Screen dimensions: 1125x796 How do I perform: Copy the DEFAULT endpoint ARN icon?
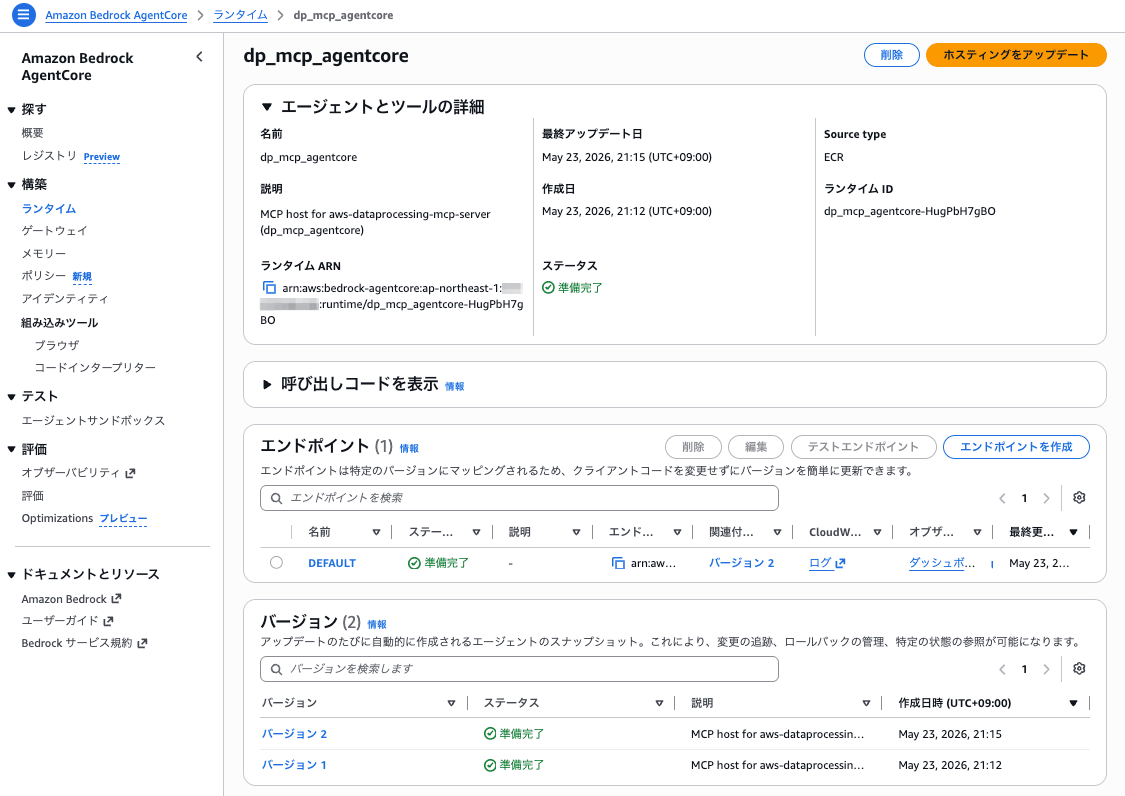(618, 563)
